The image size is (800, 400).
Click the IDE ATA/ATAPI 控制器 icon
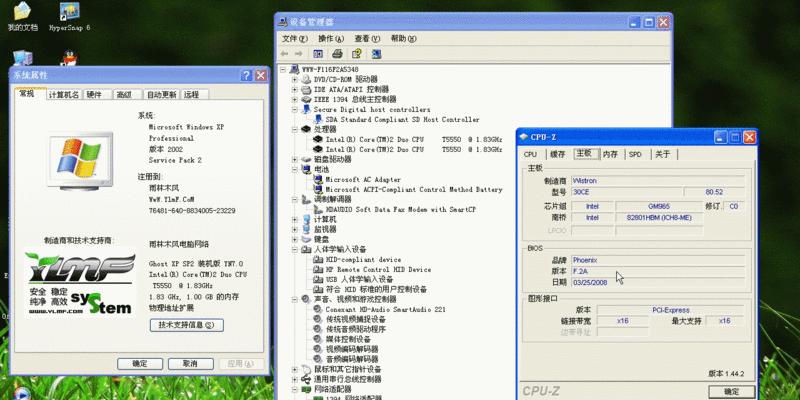(x=306, y=89)
